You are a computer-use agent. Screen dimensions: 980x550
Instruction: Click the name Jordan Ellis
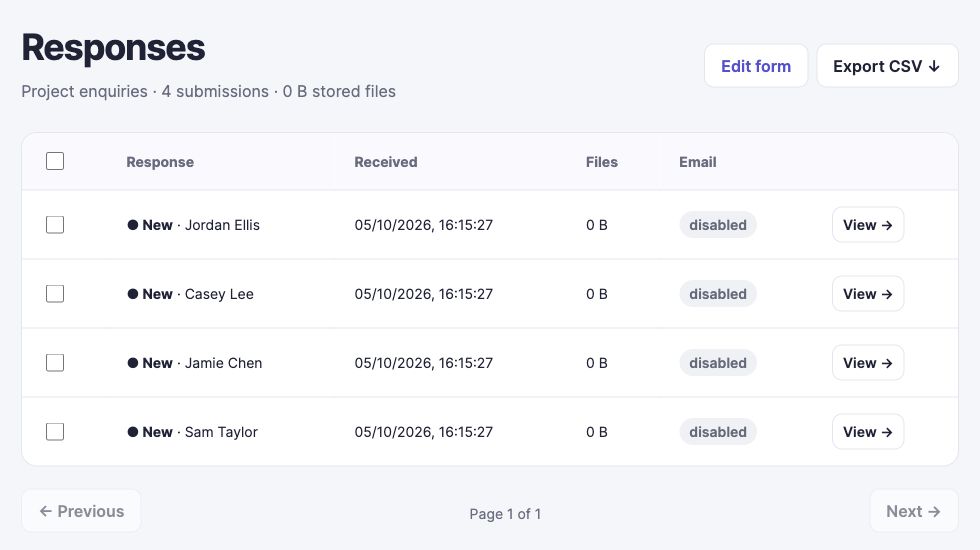tap(222, 225)
